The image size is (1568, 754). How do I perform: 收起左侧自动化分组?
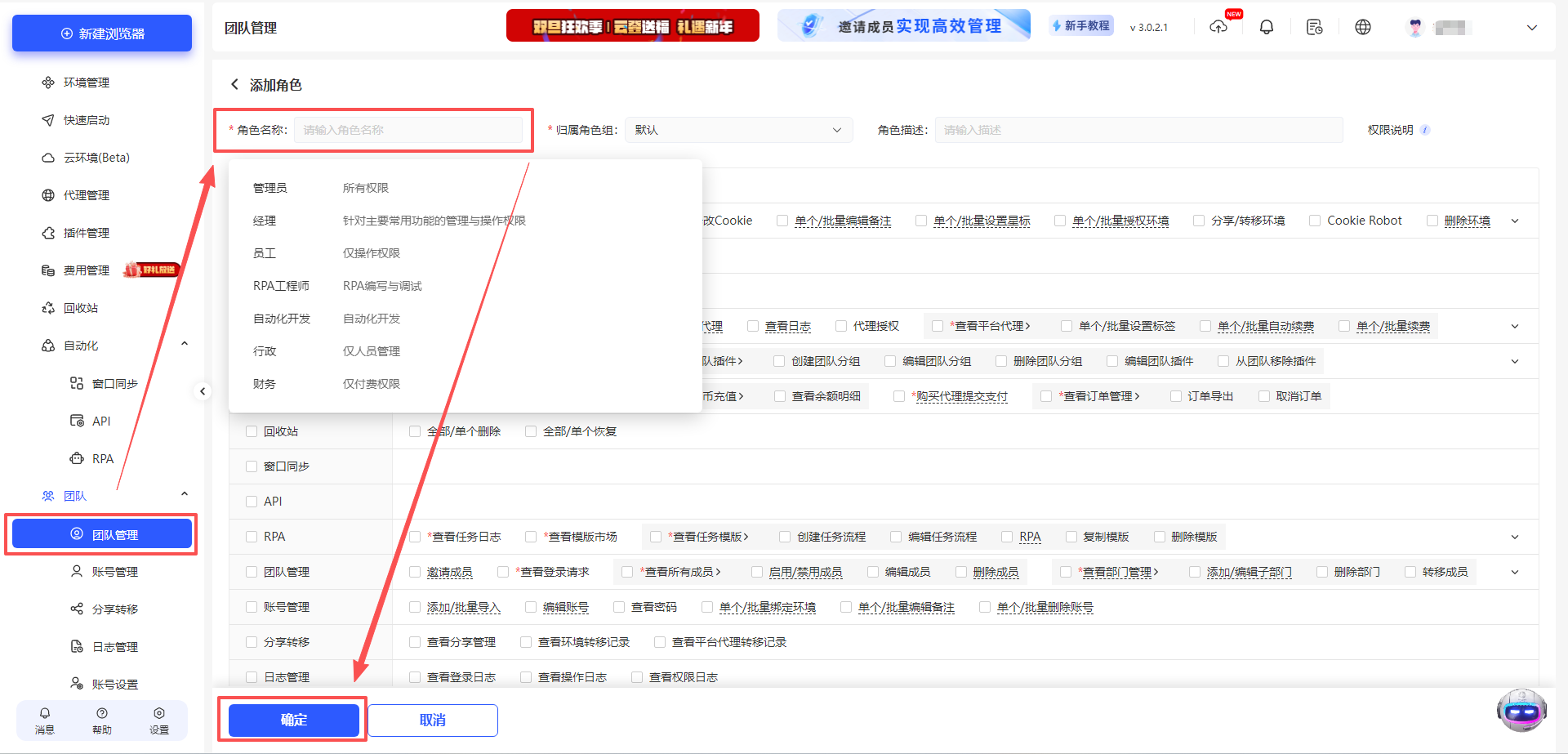pyautogui.click(x=185, y=344)
